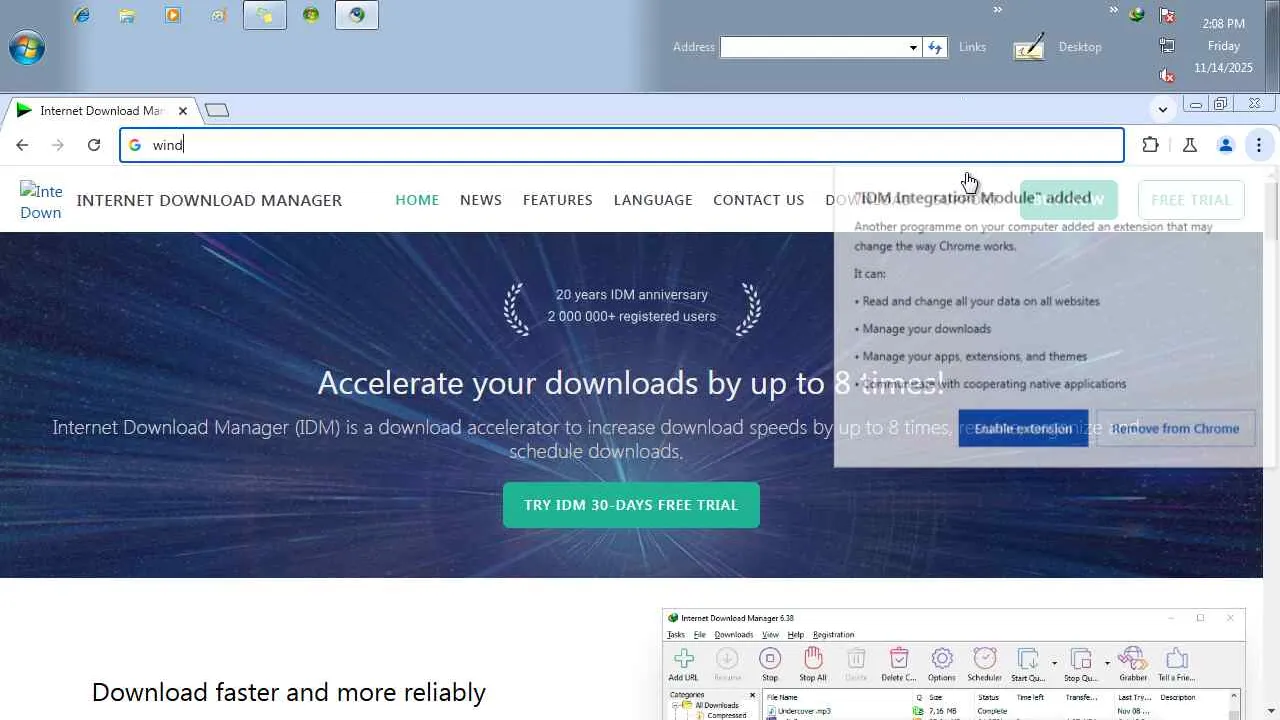This screenshot has width=1280, height=720.
Task: Expand the Links toolbar chevron
Action: (997, 10)
